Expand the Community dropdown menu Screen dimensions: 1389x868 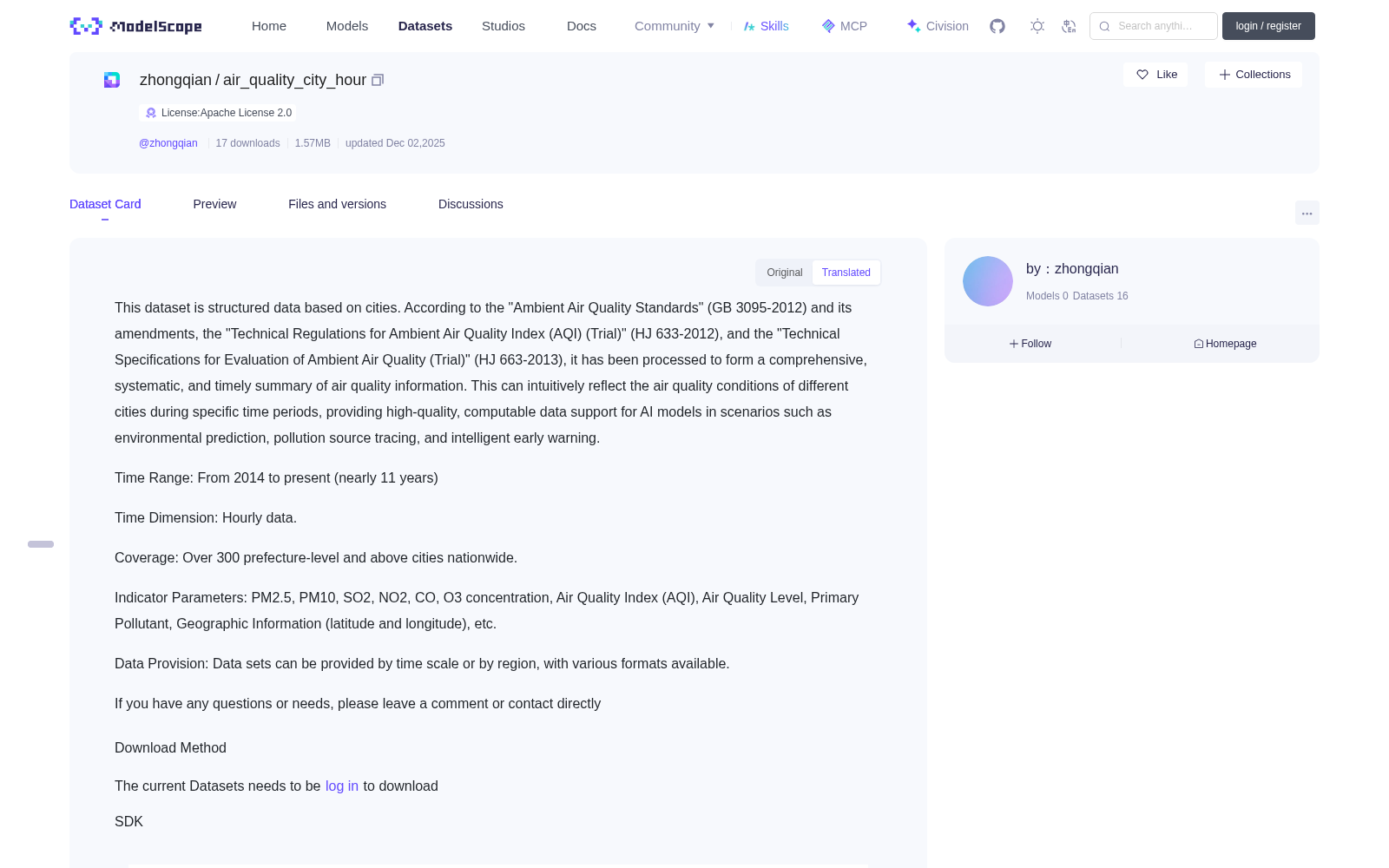click(675, 26)
